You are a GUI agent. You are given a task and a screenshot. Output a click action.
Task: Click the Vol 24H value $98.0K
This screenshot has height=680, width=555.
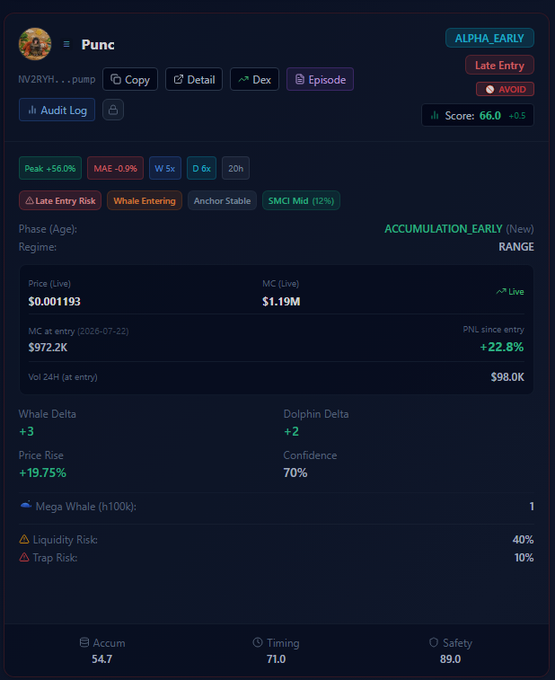(507, 377)
